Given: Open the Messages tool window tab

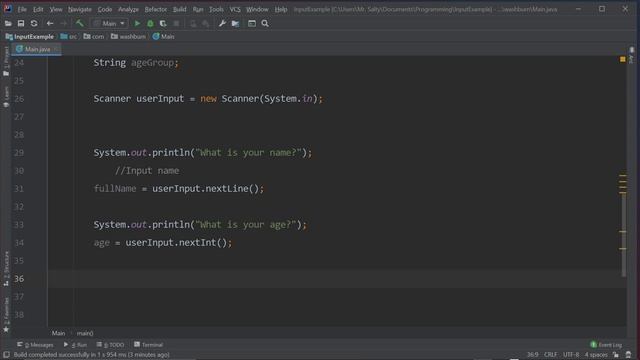Looking at the screenshot, I should (x=36, y=345).
